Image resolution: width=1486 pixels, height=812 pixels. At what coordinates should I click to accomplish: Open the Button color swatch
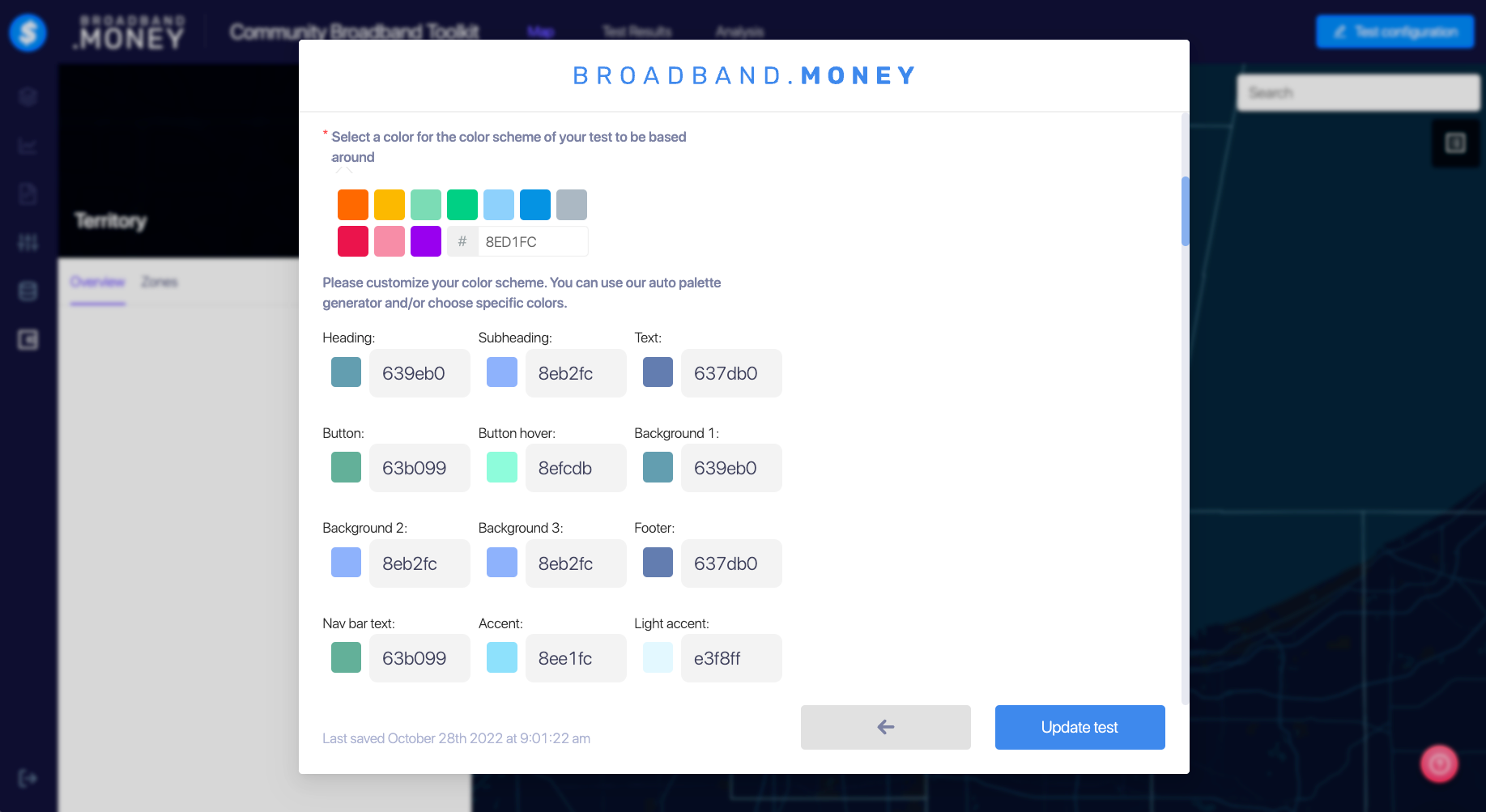346,467
